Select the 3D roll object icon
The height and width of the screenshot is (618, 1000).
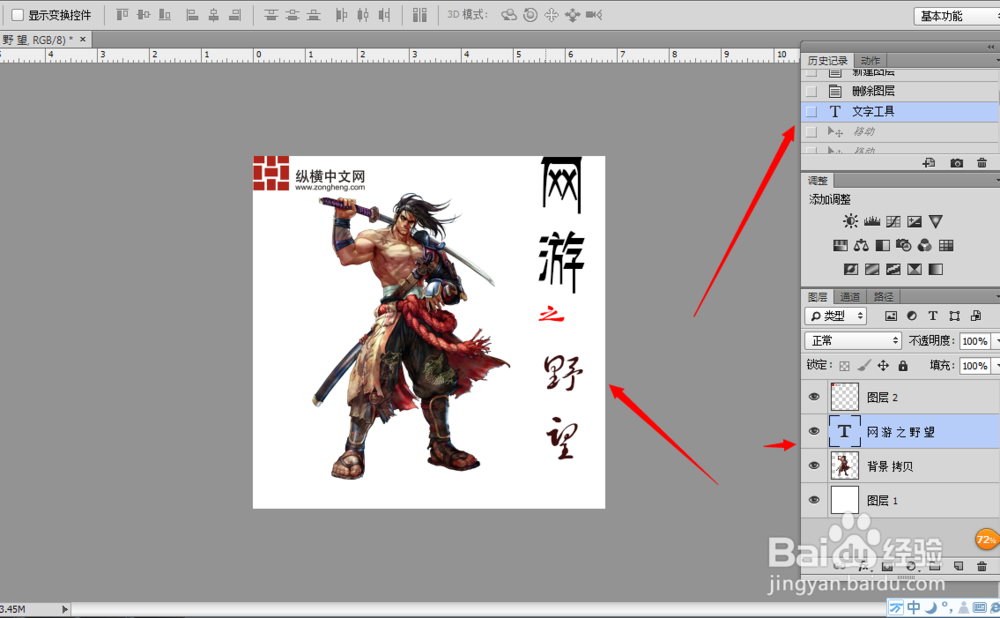pyautogui.click(x=530, y=15)
